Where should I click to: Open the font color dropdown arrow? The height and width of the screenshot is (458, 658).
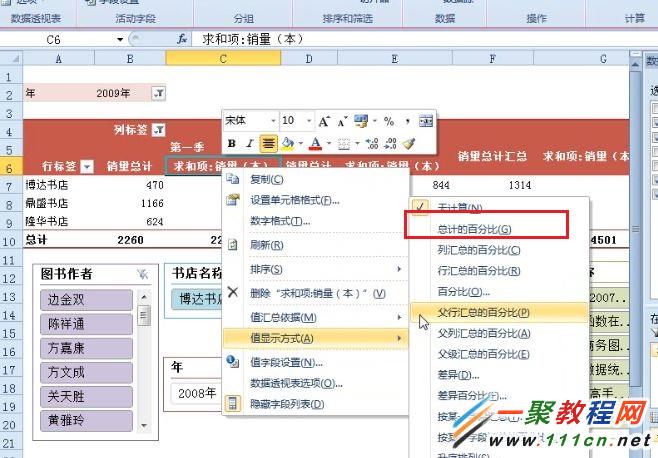(x=329, y=144)
